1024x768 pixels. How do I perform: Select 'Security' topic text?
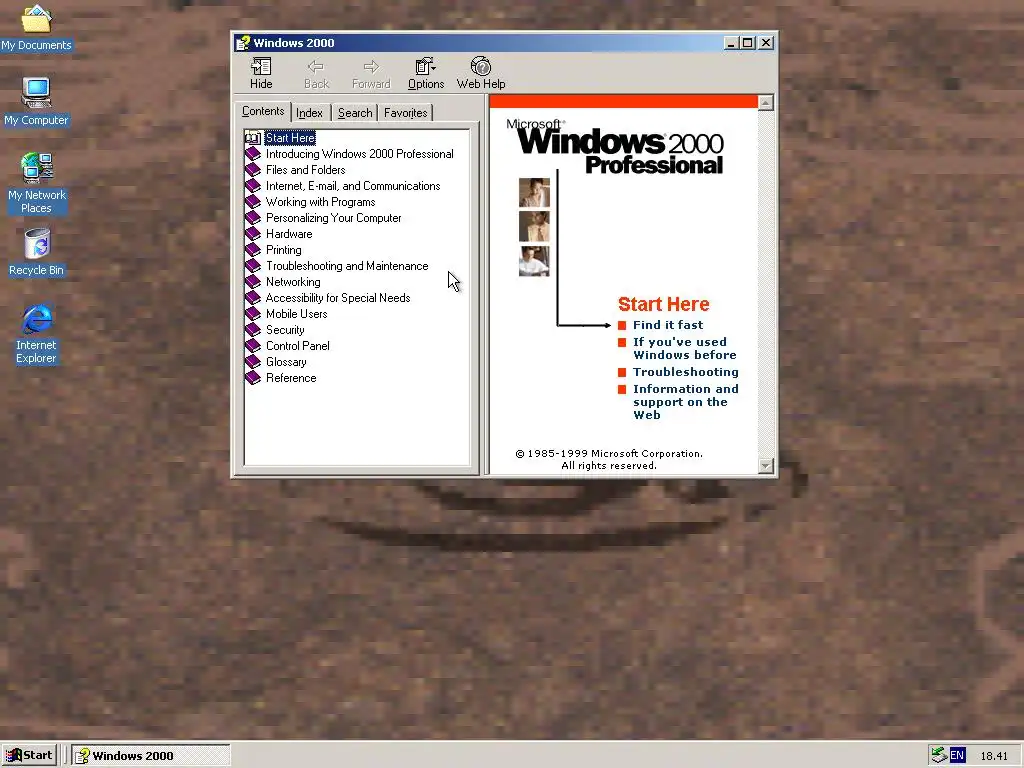point(285,330)
